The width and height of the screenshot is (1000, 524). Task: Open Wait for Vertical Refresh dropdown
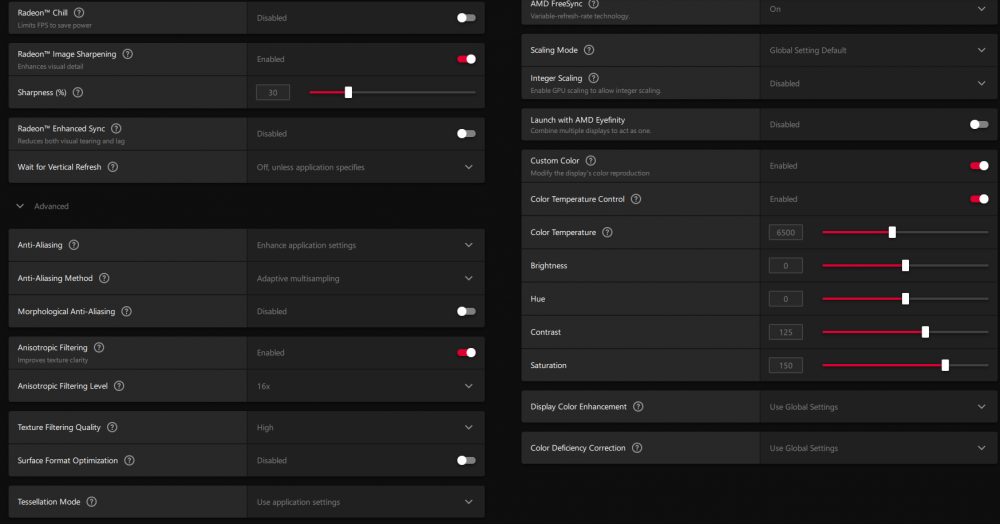(x=469, y=167)
